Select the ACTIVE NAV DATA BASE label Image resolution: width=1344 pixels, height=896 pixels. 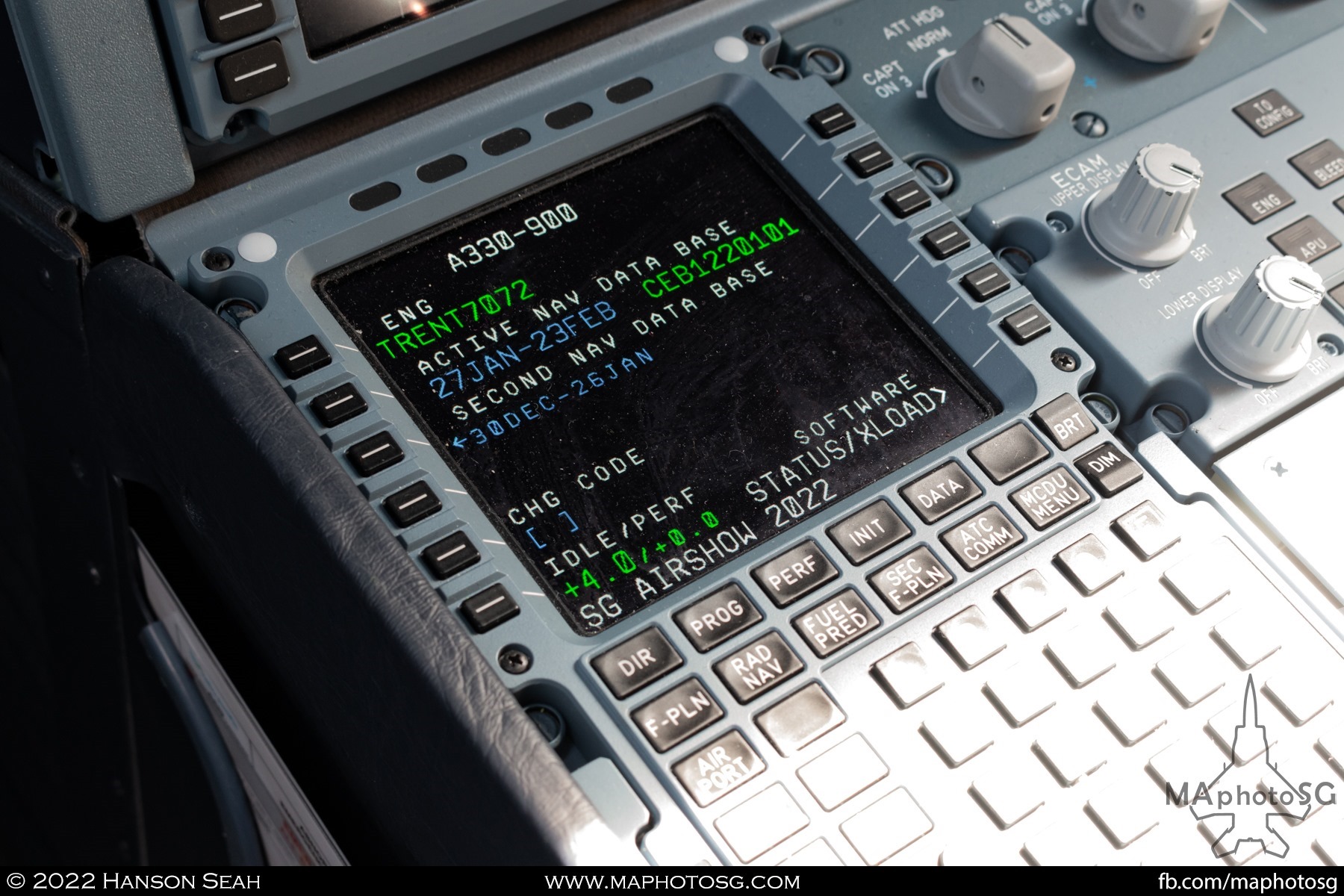tap(576, 296)
